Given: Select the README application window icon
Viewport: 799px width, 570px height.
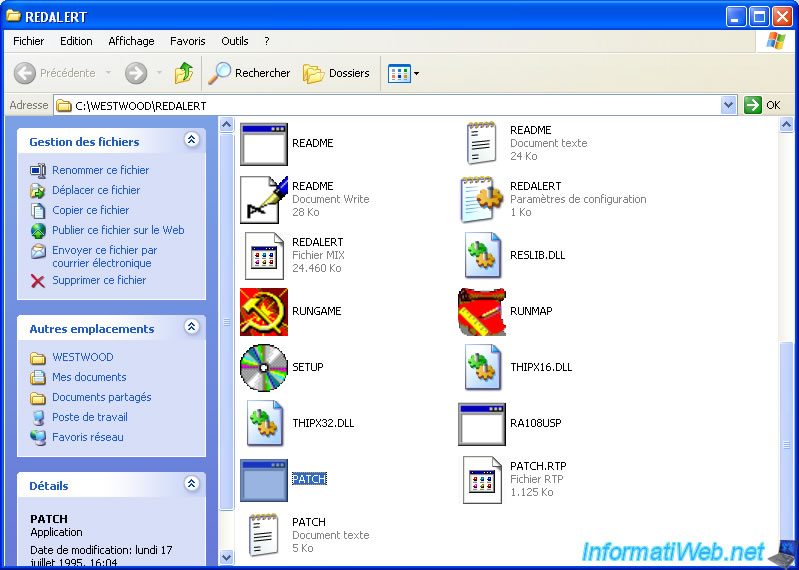Looking at the screenshot, I should [x=263, y=144].
